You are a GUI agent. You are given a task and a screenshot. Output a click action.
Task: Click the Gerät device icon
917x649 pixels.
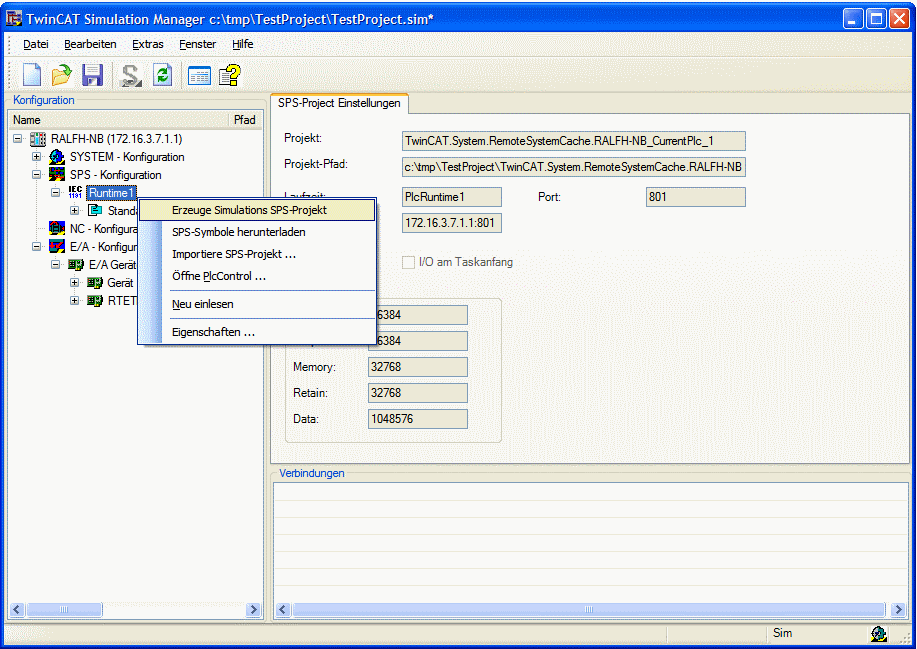coord(95,282)
